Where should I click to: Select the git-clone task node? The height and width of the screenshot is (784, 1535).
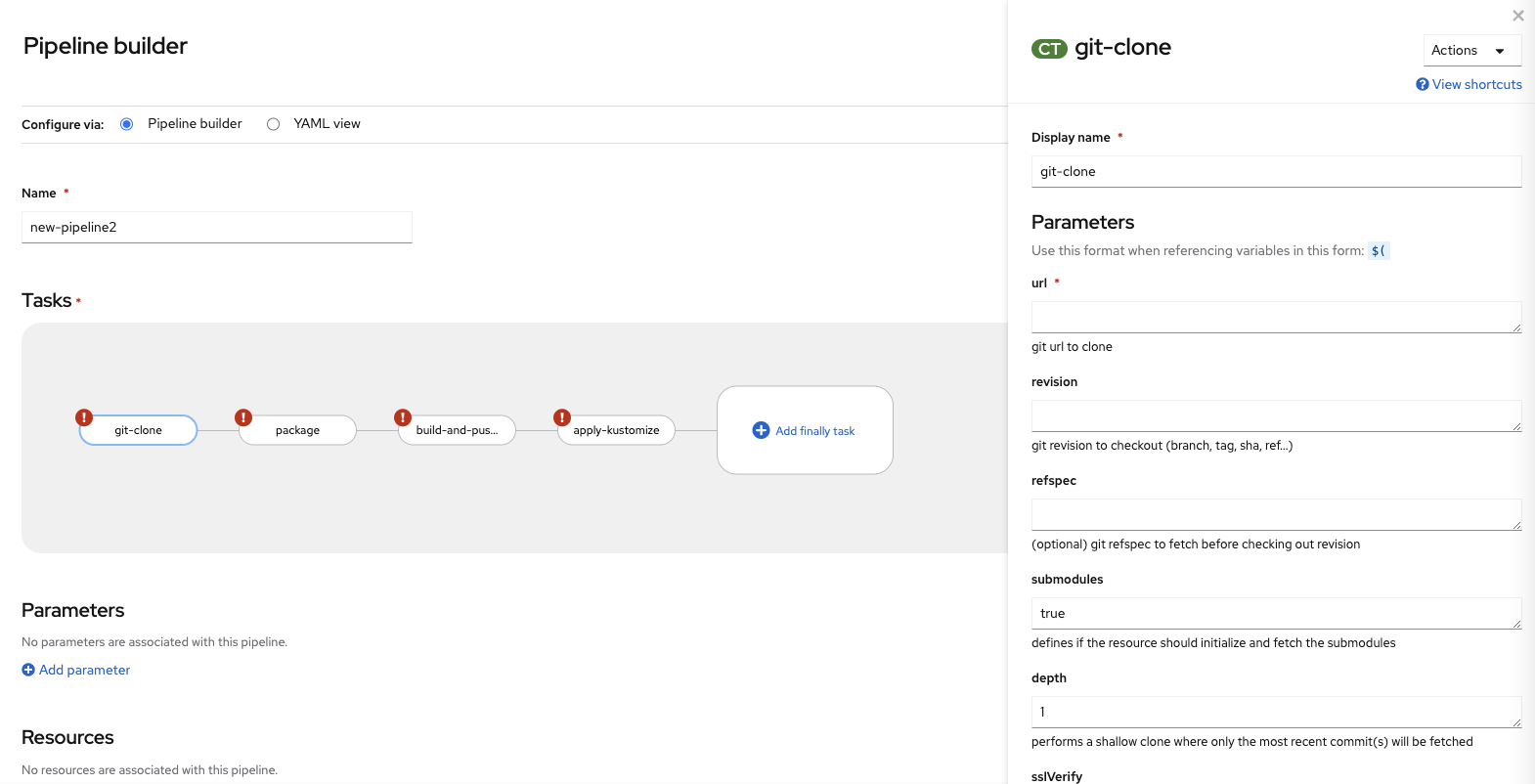click(x=138, y=430)
